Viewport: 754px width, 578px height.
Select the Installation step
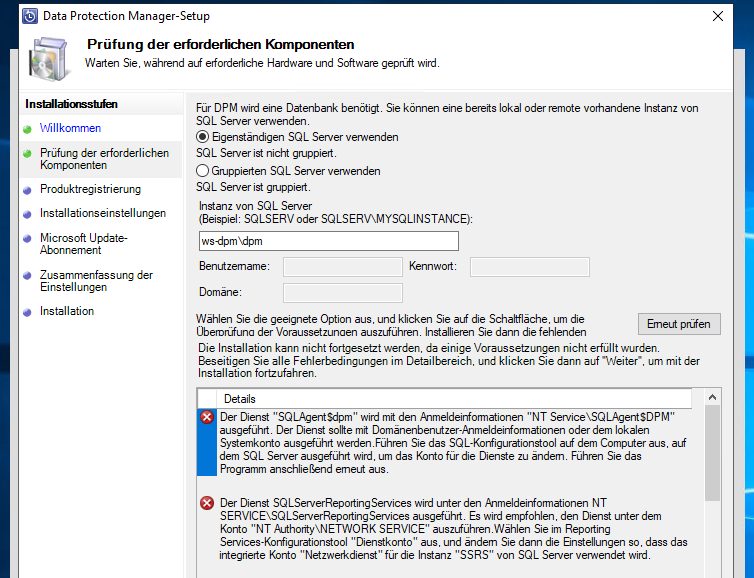click(67, 311)
